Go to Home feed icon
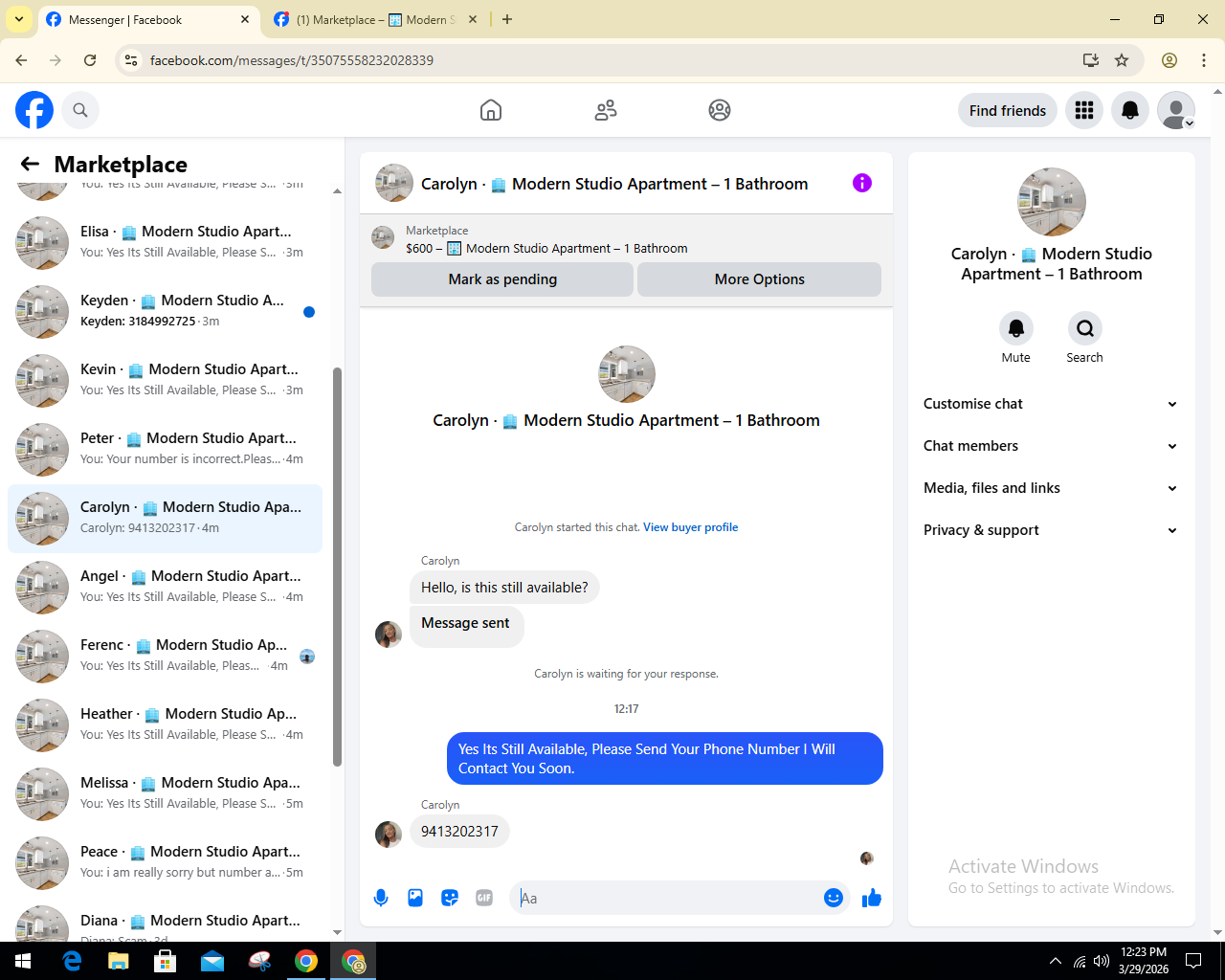 [491, 110]
